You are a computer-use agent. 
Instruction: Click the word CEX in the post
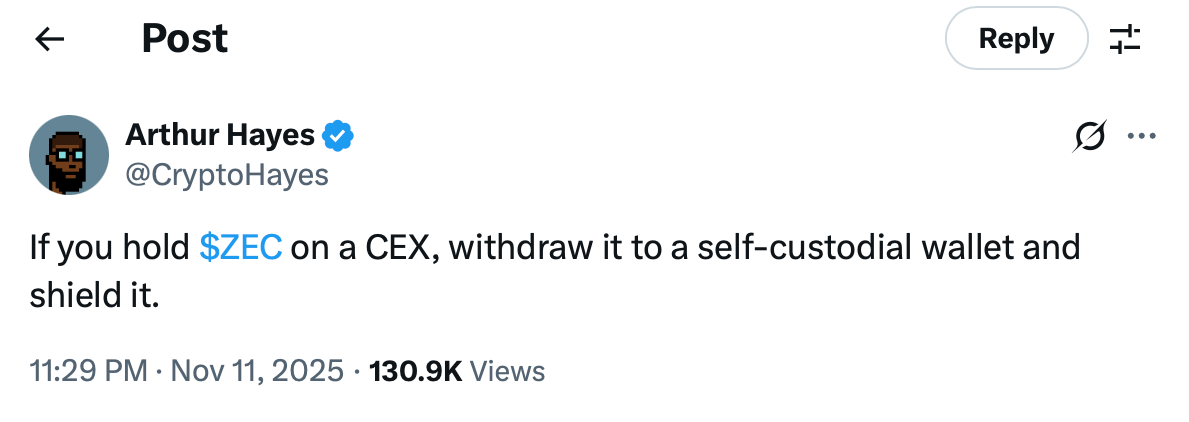click(391, 247)
